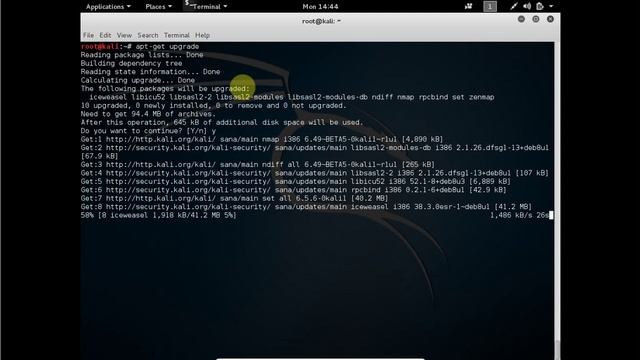Open the Search menu
Screen dimensions: 640x360
[x=148, y=36]
